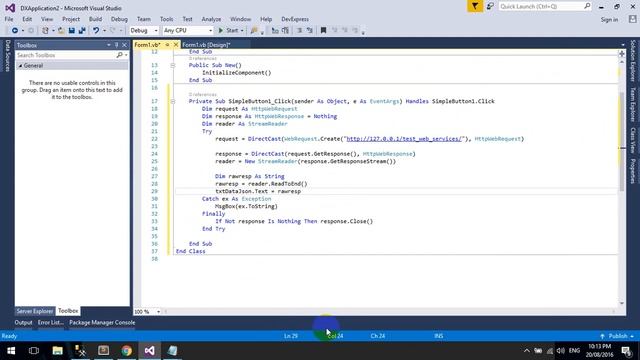This screenshot has width=640, height=360.
Task: Open the Undo history dropdown arrow
Action: (x=104, y=31)
